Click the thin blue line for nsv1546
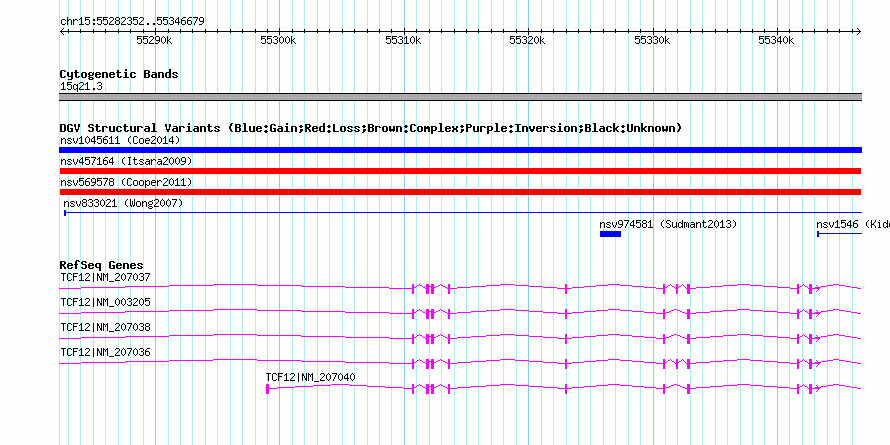This screenshot has height=445, width=890. pos(839,234)
